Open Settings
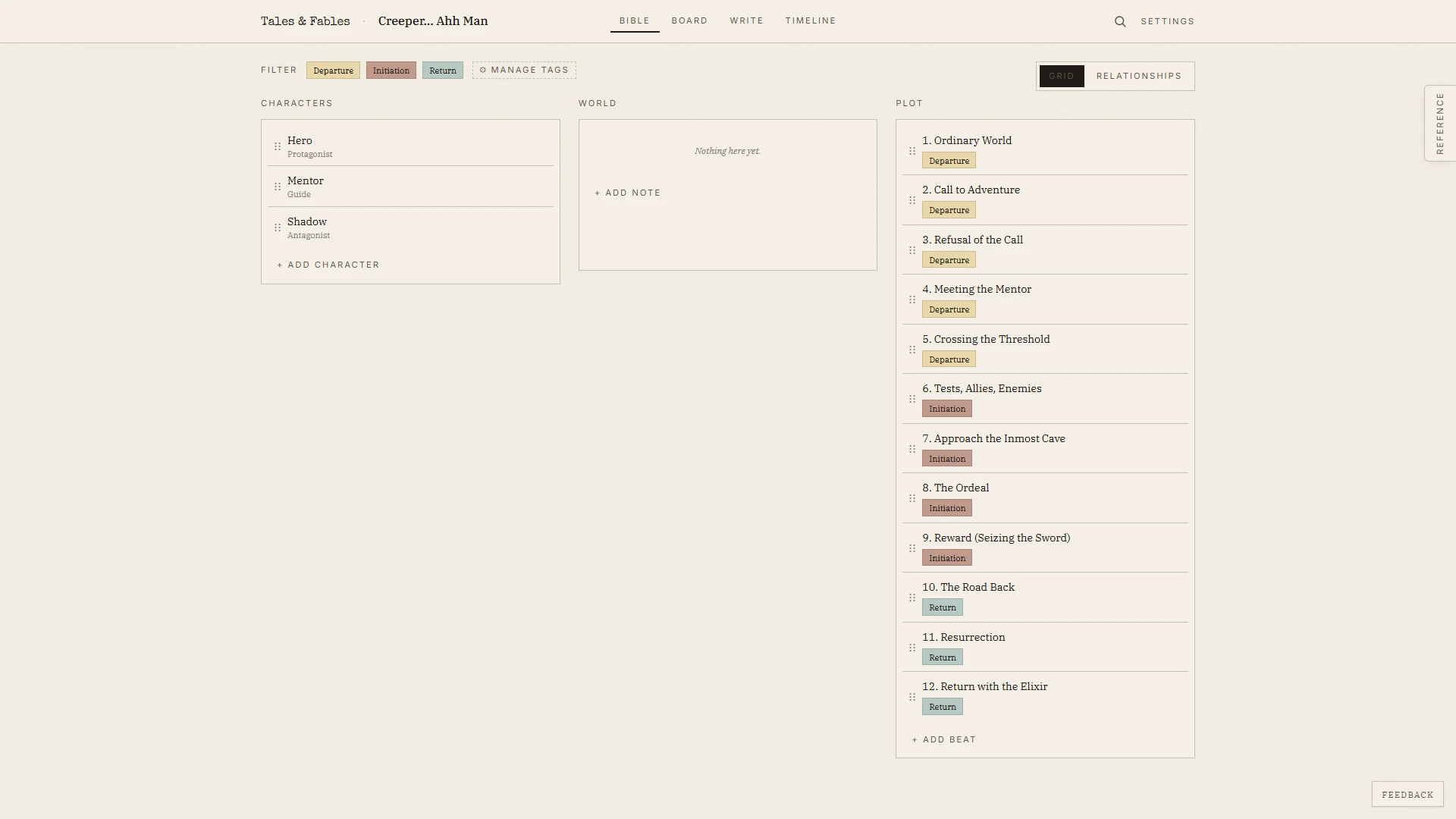 pyautogui.click(x=1168, y=21)
